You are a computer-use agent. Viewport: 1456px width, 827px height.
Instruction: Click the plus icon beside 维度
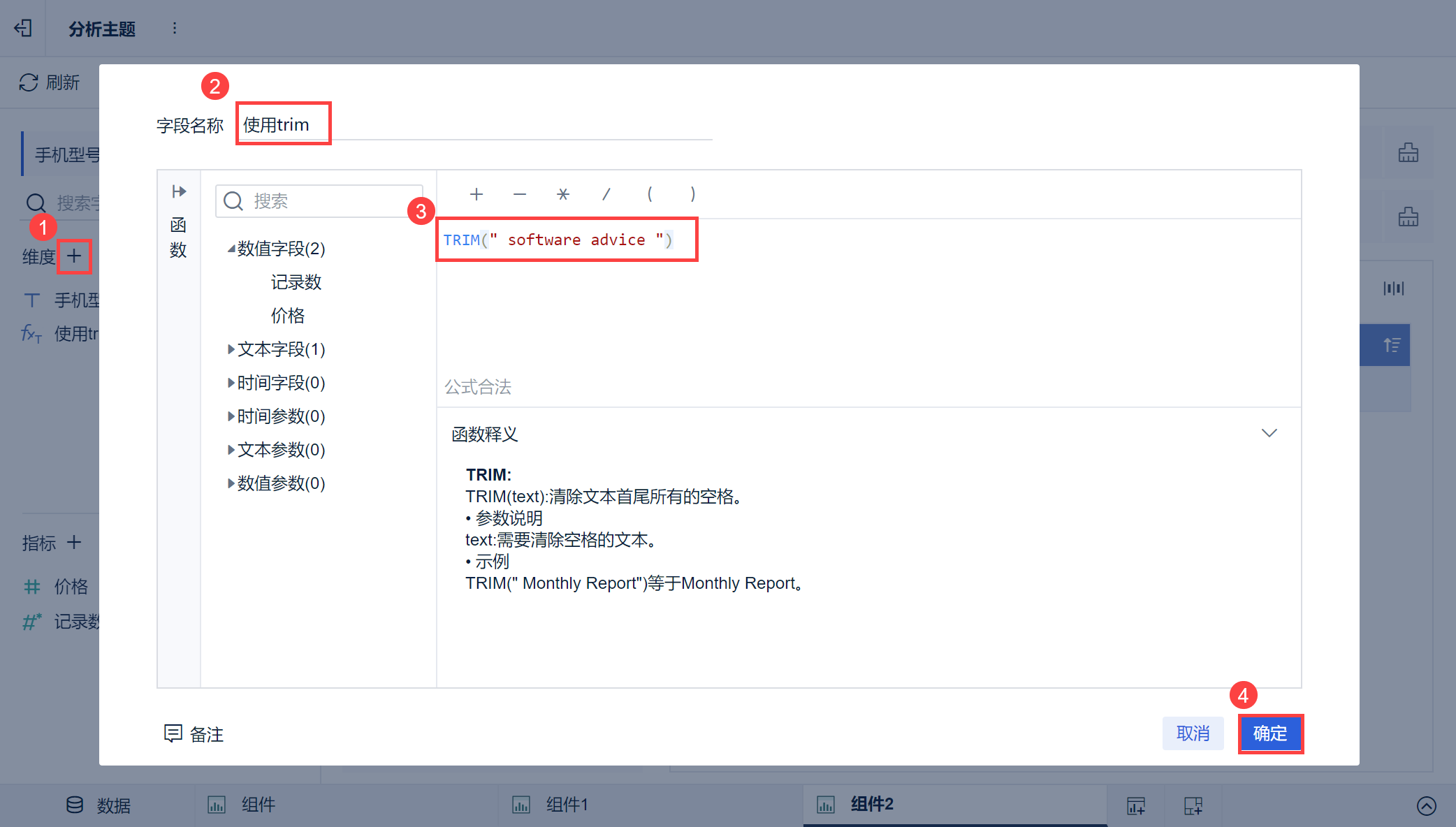tap(74, 256)
